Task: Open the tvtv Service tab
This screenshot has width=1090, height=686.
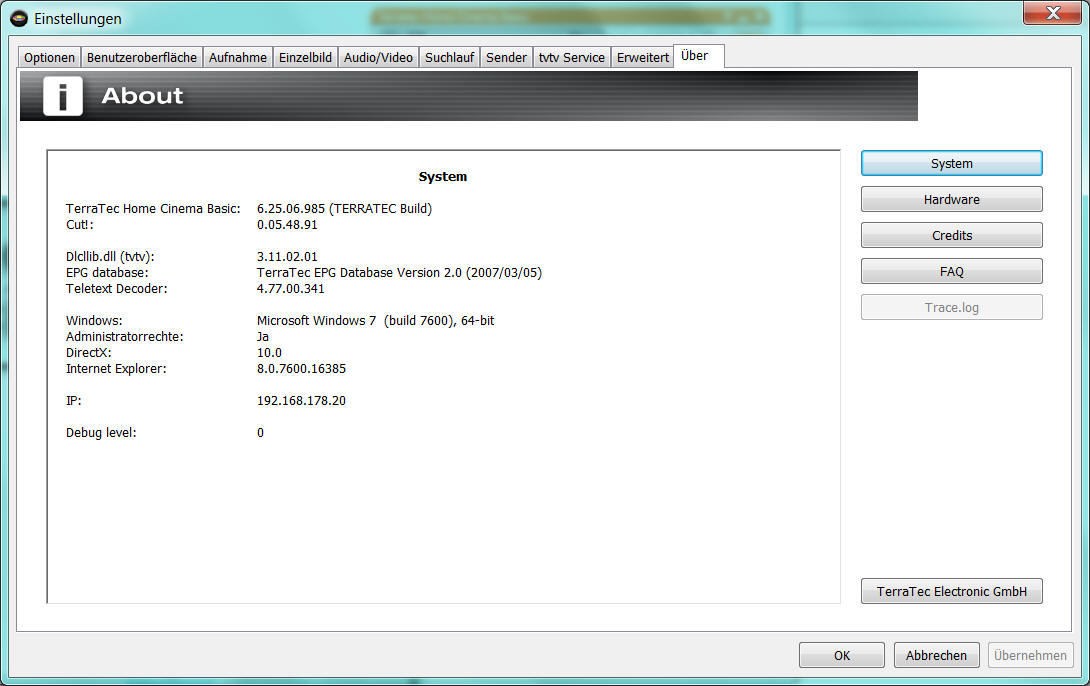Action: 571,57
